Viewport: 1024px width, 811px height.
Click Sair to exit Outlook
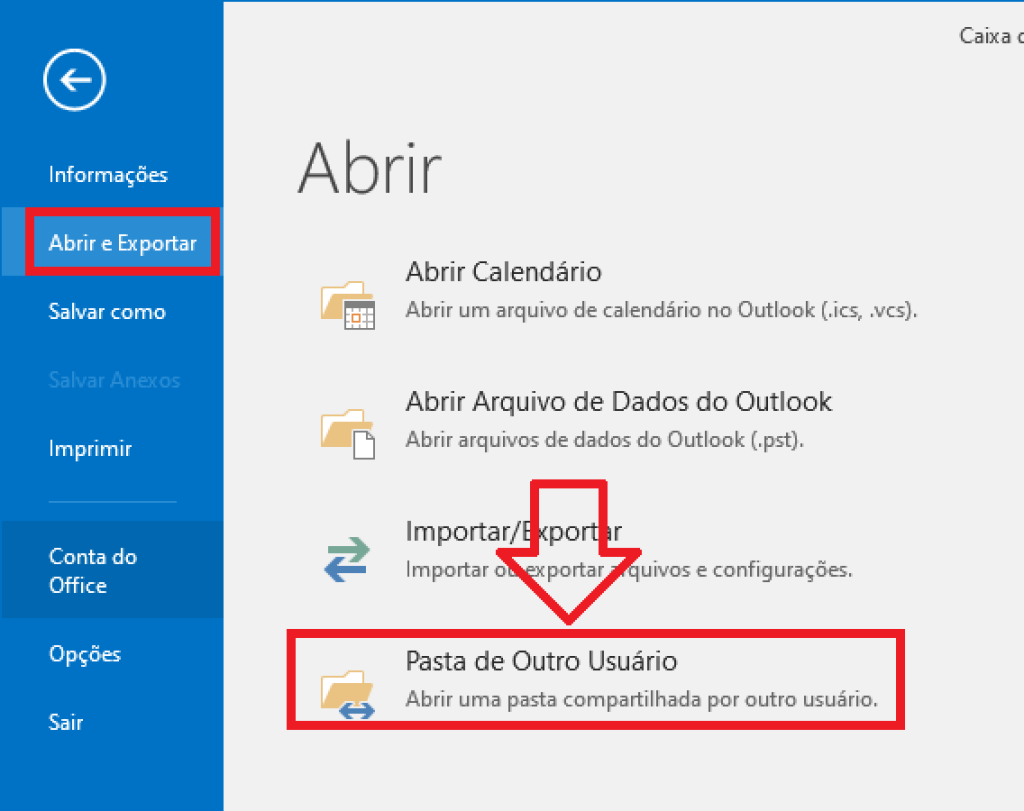click(x=66, y=722)
